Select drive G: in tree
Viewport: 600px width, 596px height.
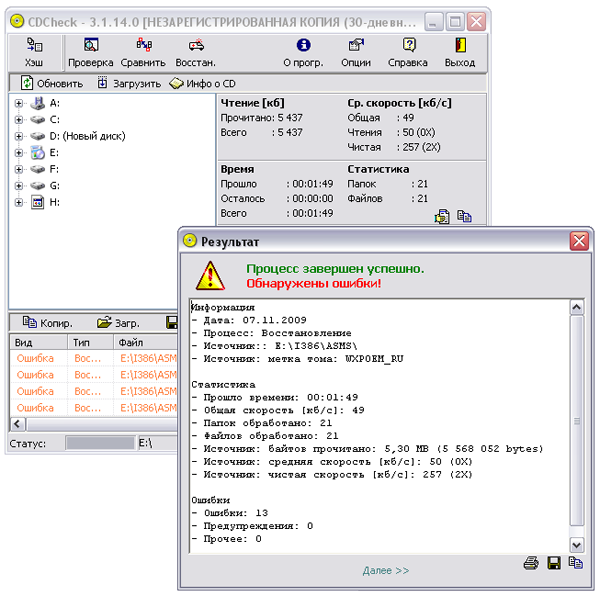(x=55, y=186)
